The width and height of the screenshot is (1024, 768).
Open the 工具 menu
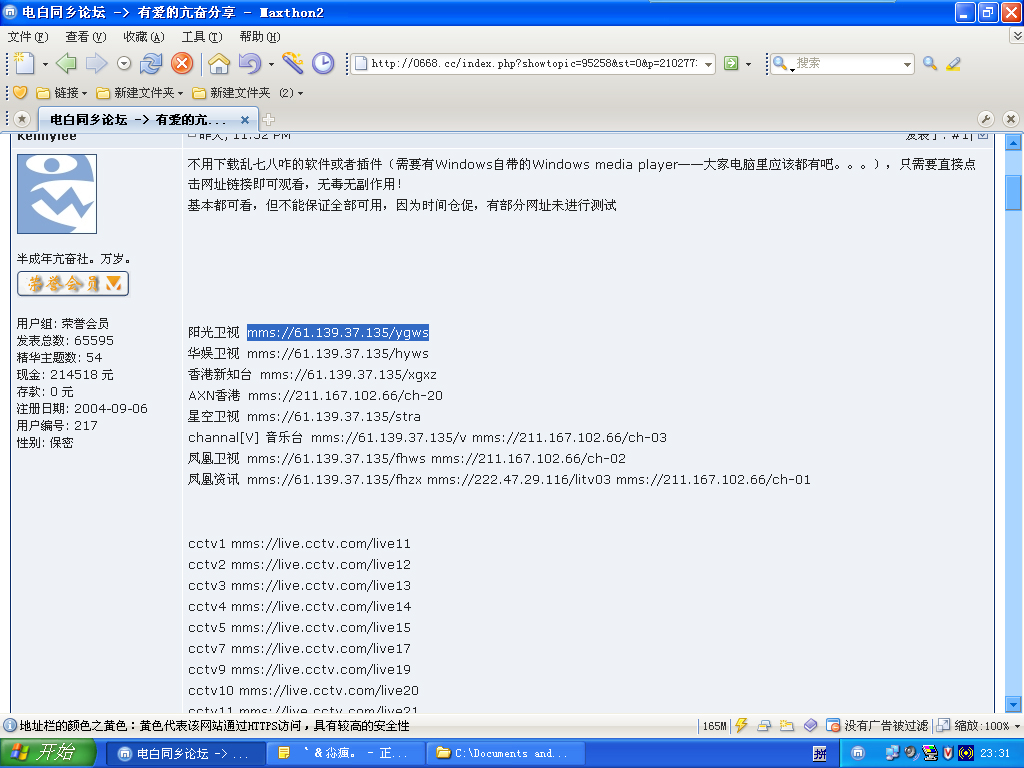click(201, 37)
